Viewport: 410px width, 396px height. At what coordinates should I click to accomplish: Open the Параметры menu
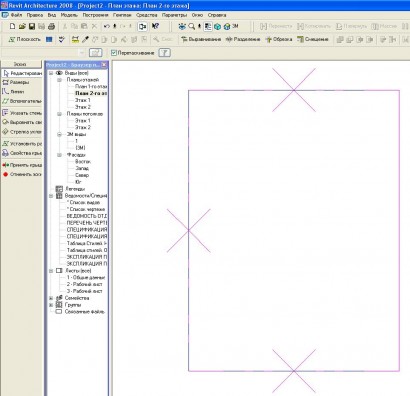tap(174, 15)
